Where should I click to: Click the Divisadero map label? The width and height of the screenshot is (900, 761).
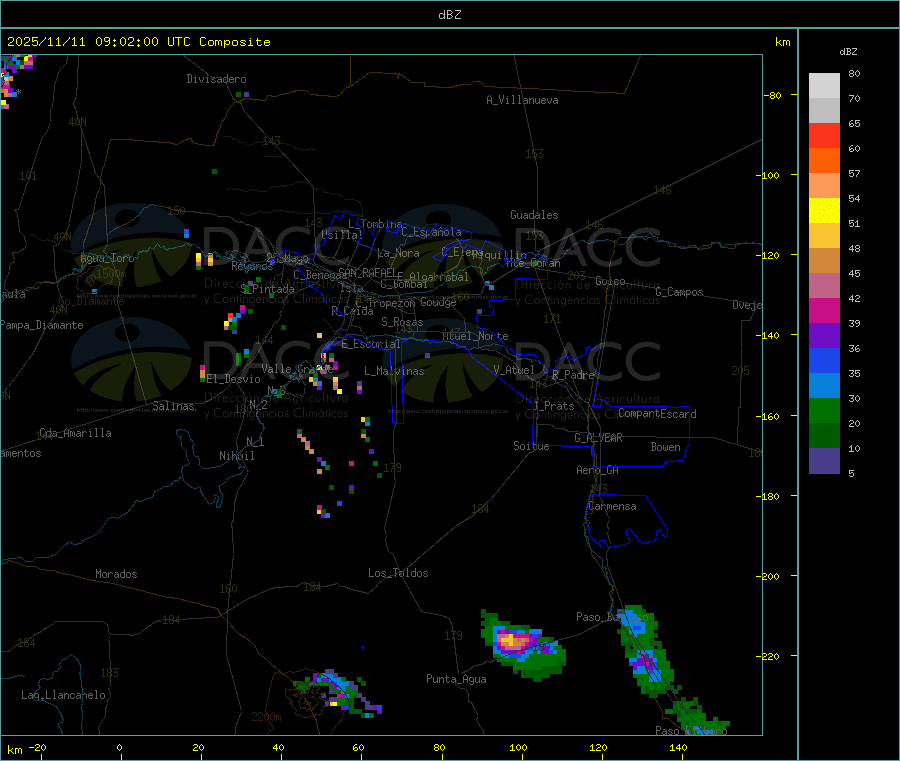(216, 79)
